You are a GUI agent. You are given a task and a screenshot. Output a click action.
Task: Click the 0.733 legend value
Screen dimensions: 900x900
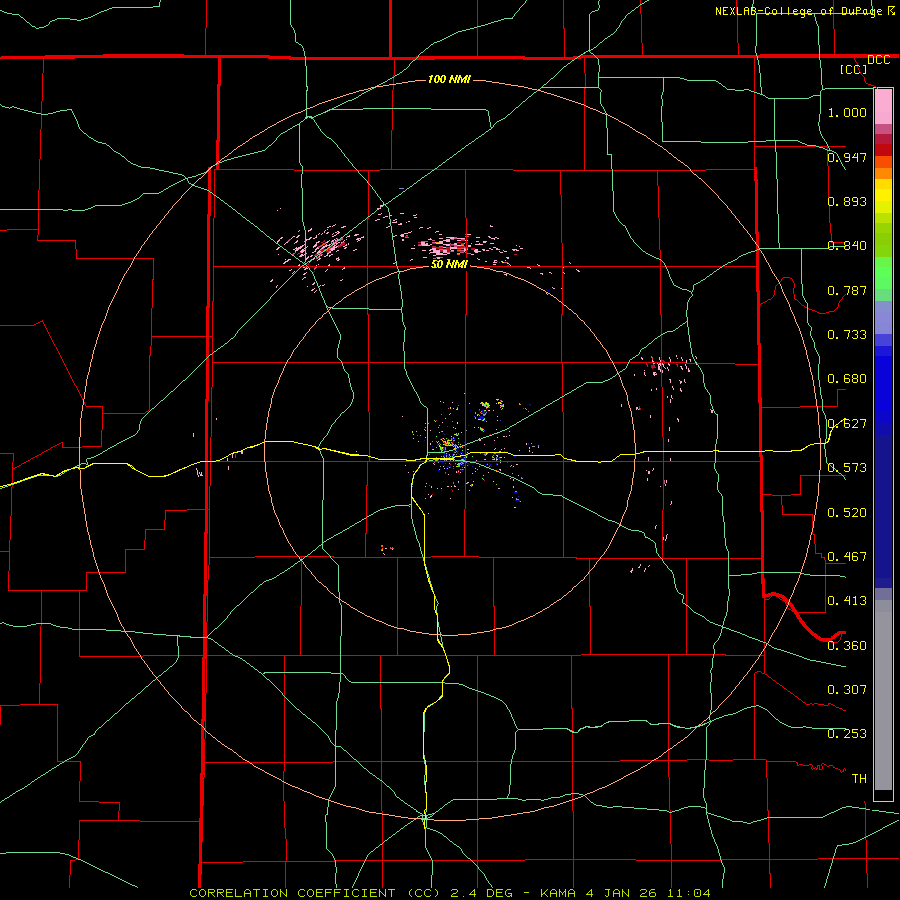pos(847,334)
